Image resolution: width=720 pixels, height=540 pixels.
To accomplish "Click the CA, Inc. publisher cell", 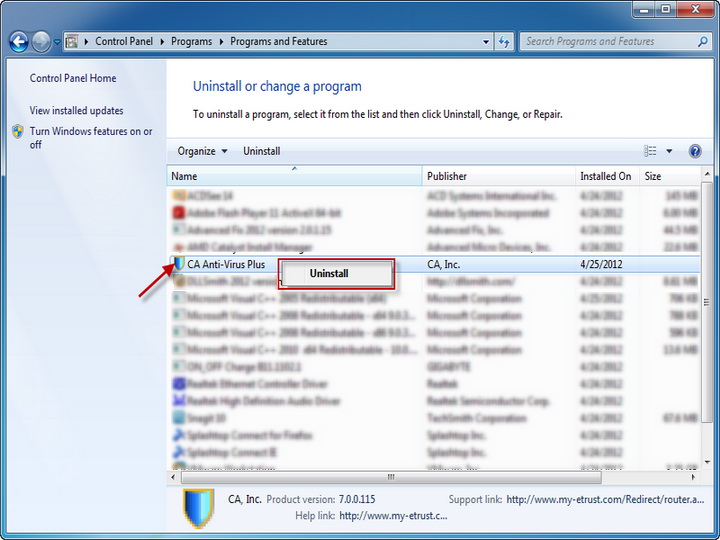I will pos(444,264).
